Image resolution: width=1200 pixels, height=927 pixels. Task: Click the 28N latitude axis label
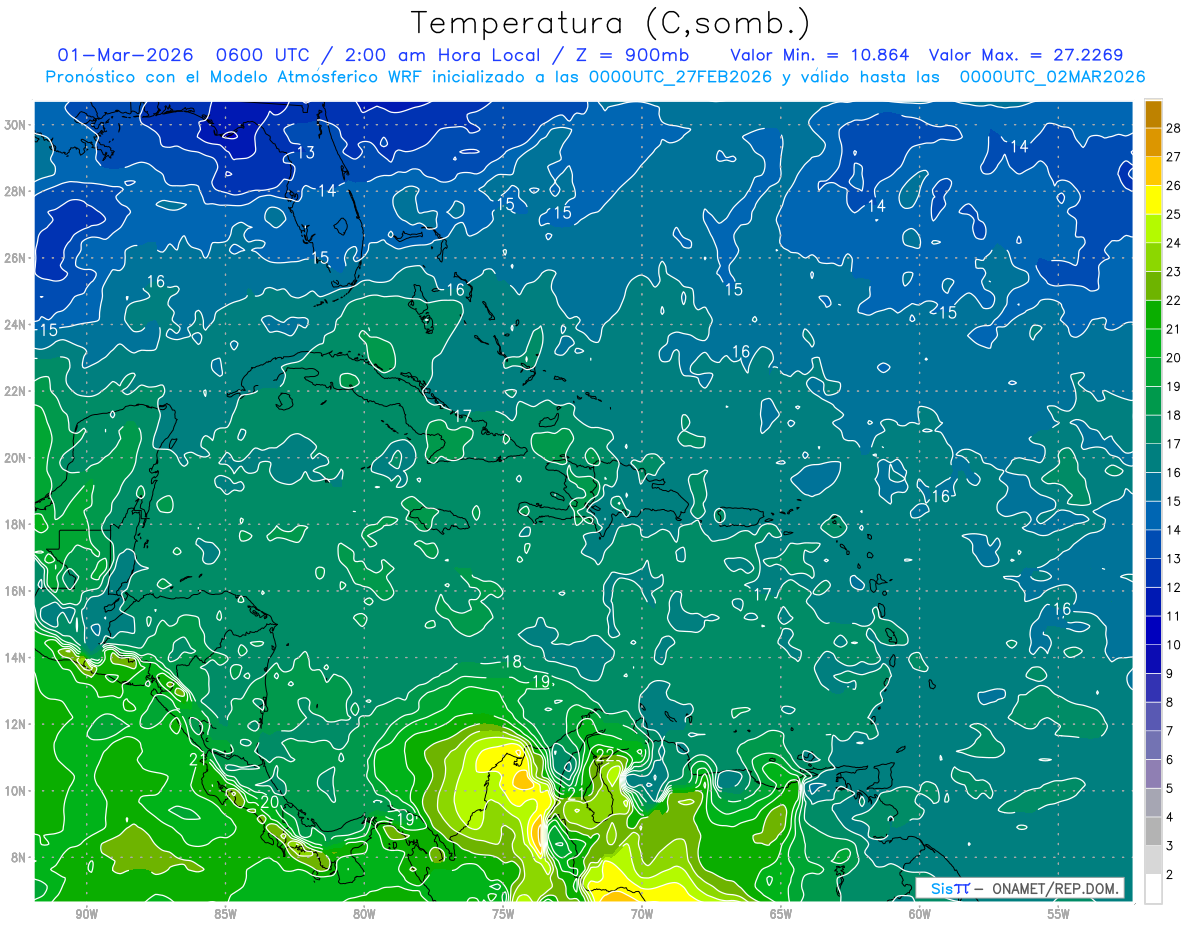click(x=17, y=191)
